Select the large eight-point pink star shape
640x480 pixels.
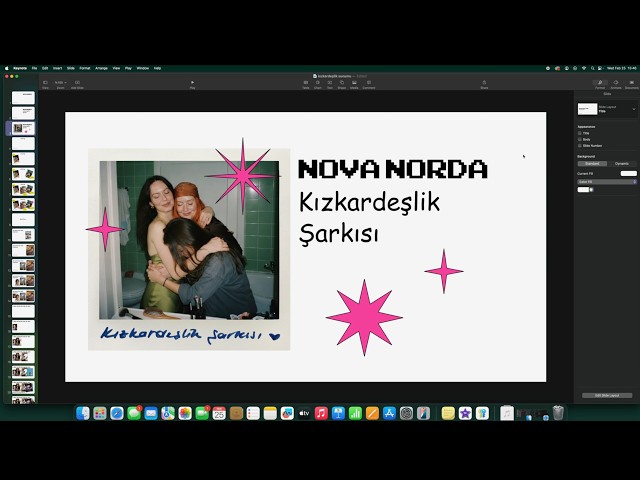click(x=364, y=318)
